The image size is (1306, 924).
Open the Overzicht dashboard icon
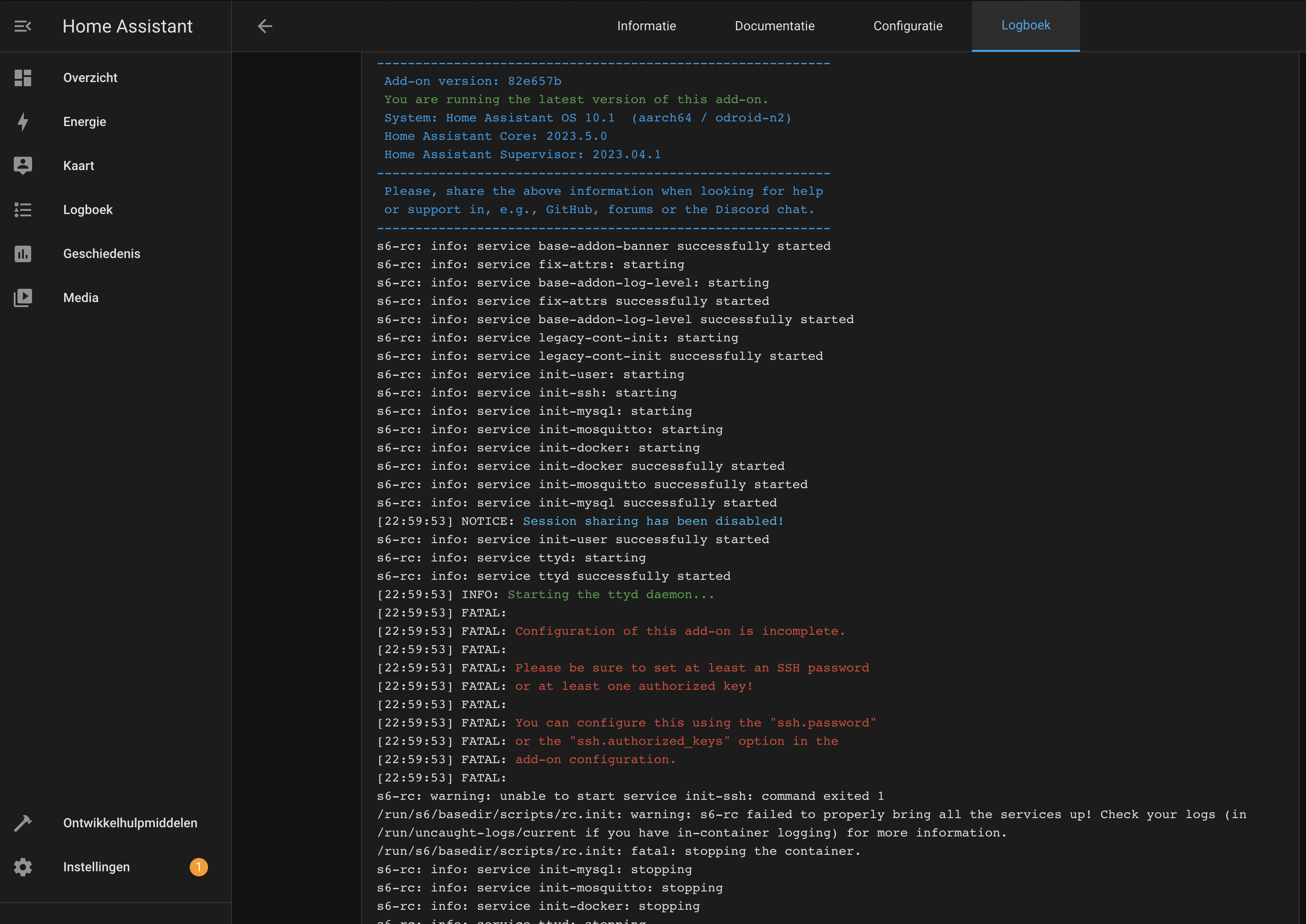[23, 77]
